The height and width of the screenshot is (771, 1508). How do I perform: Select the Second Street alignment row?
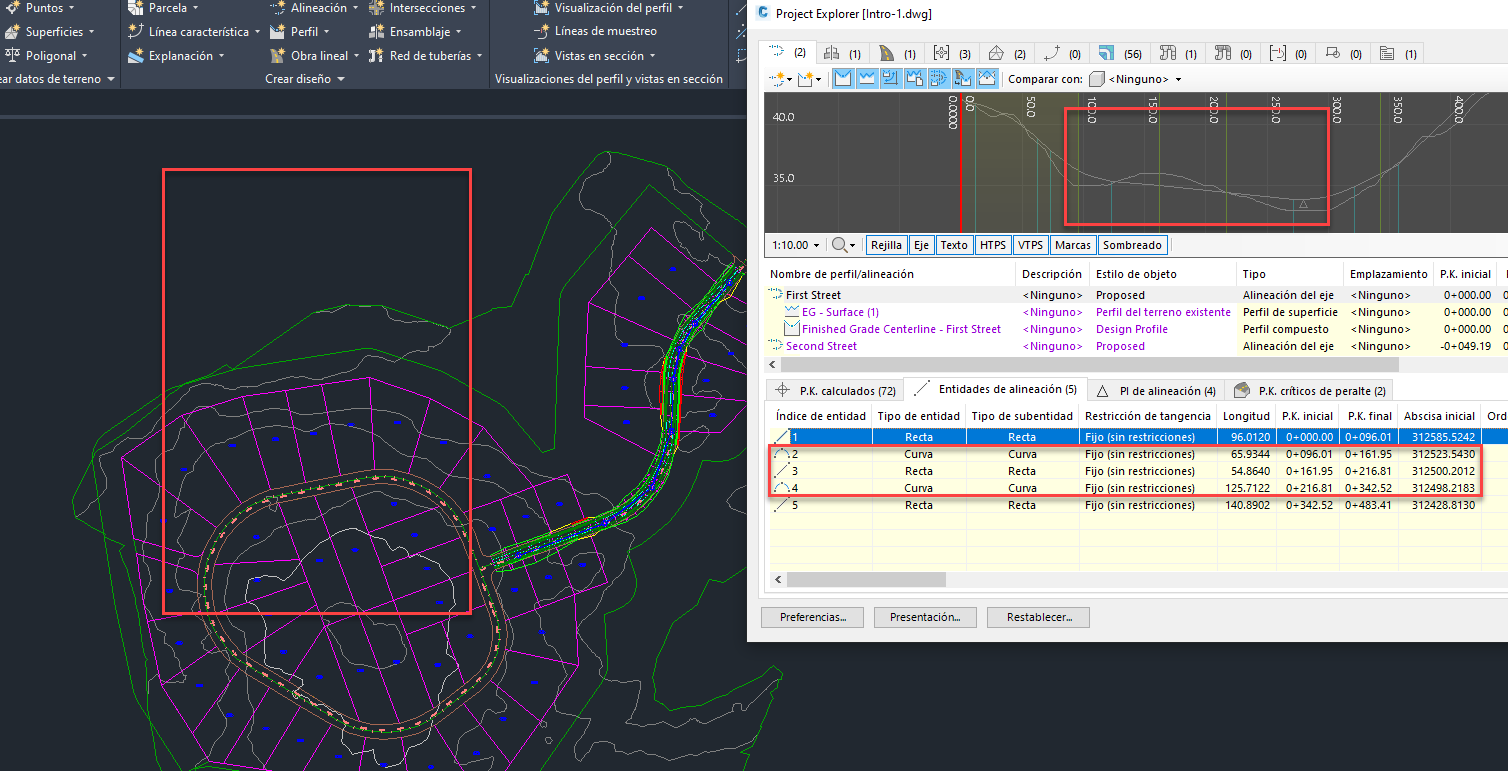pyautogui.click(x=821, y=346)
